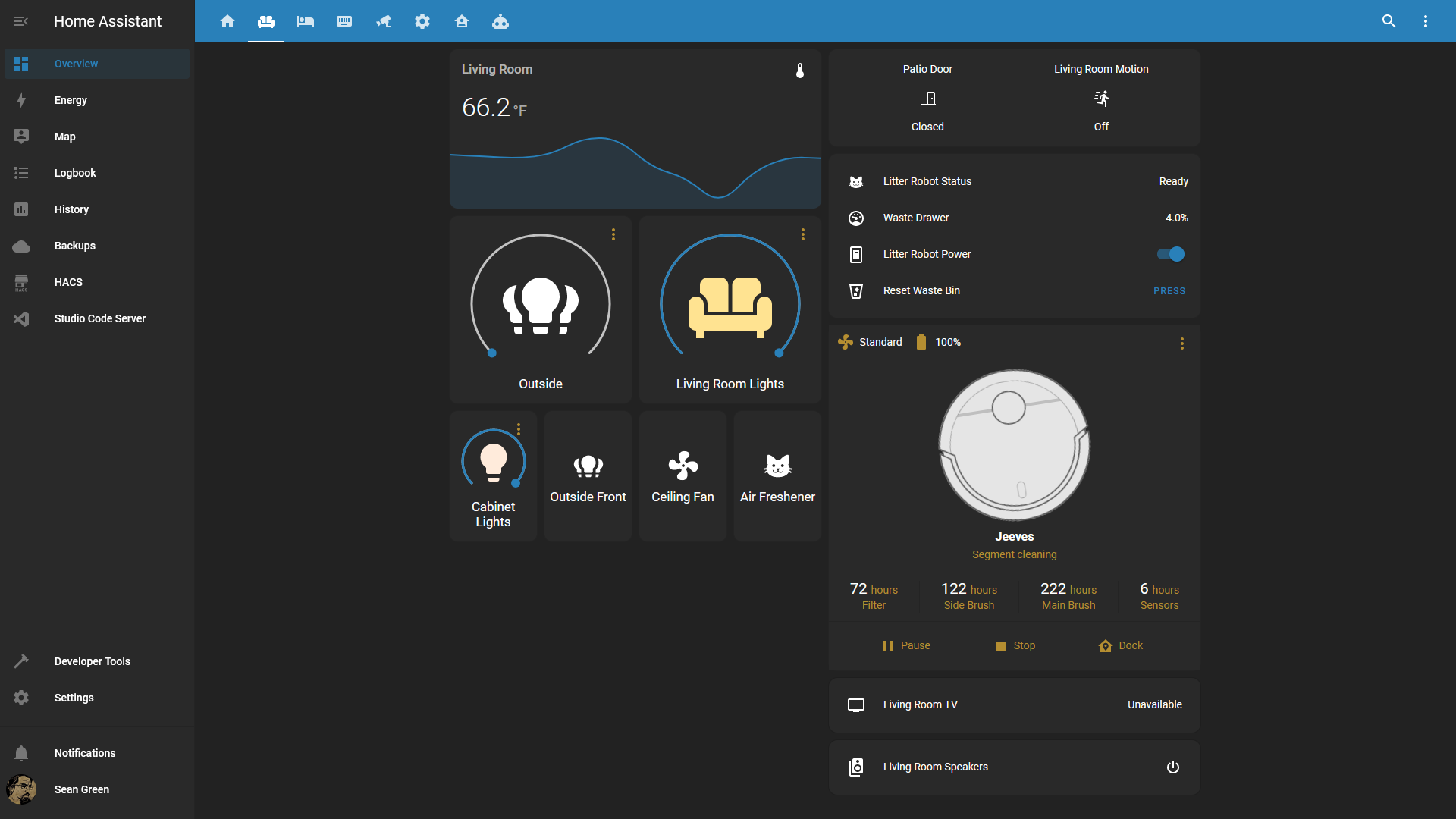Image resolution: width=1456 pixels, height=819 pixels.
Task: Open the Home dashboard tab
Action: click(x=227, y=21)
